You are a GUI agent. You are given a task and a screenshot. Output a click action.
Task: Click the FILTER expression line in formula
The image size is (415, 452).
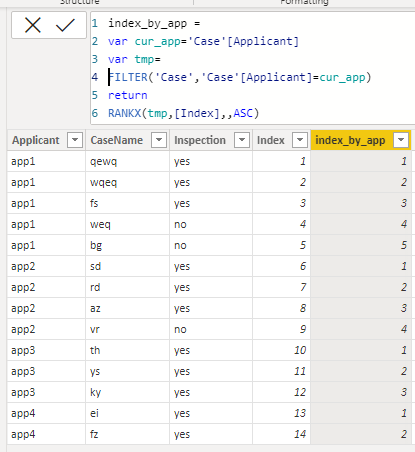pos(240,77)
